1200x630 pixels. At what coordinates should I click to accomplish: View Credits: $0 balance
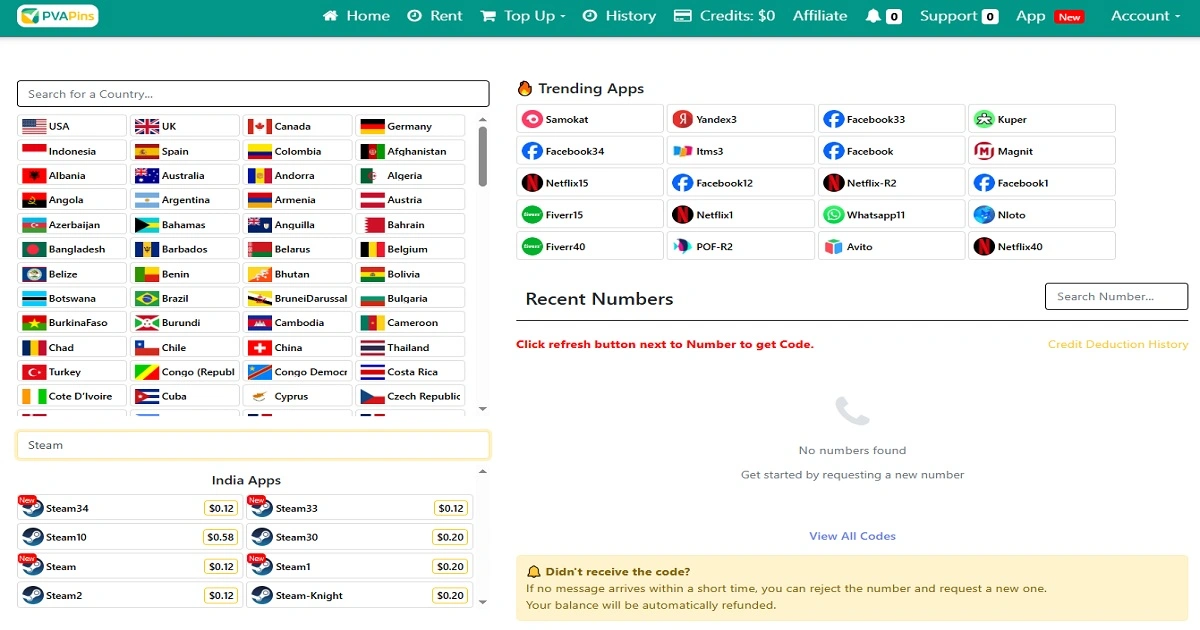(x=725, y=16)
